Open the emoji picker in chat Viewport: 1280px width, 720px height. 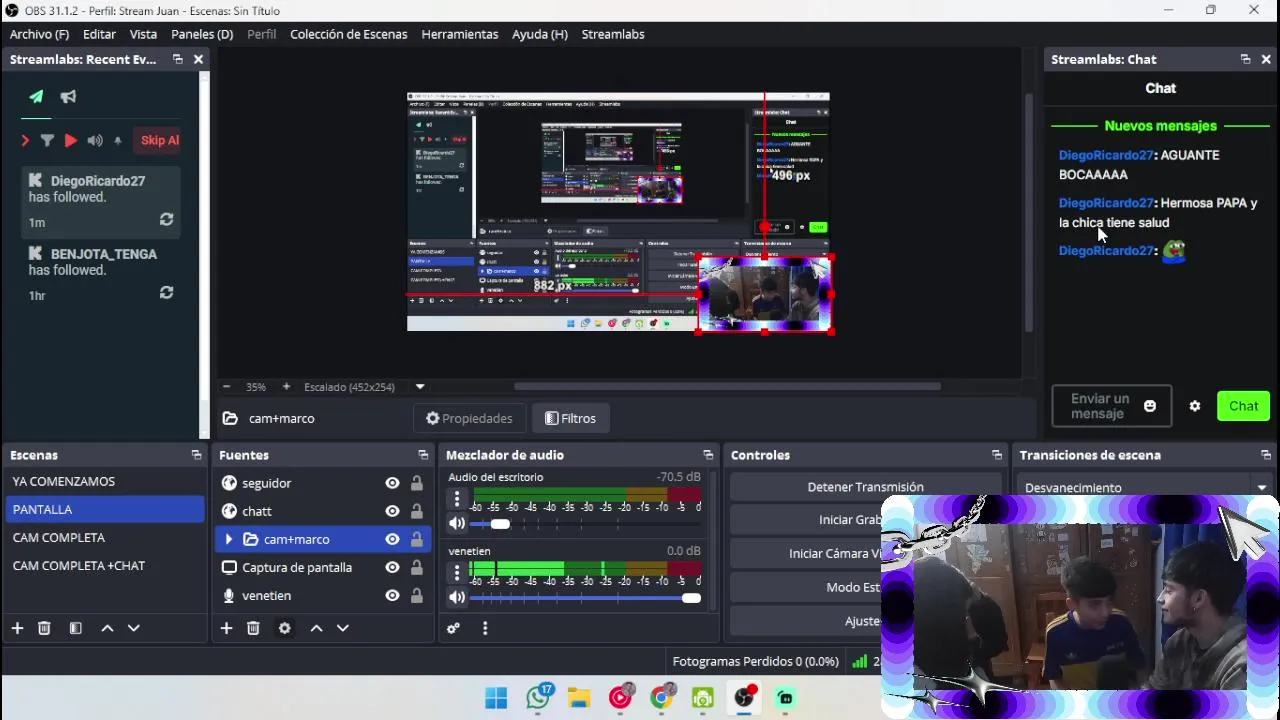point(1150,406)
